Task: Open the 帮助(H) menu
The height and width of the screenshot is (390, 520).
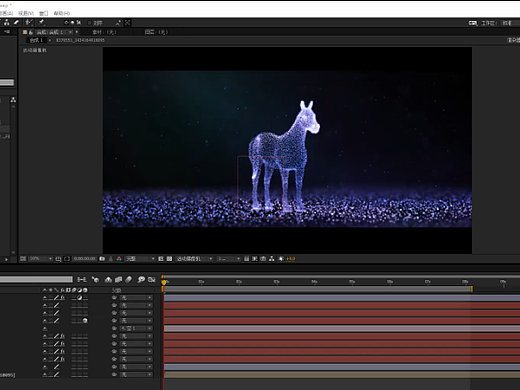Action: (62, 13)
